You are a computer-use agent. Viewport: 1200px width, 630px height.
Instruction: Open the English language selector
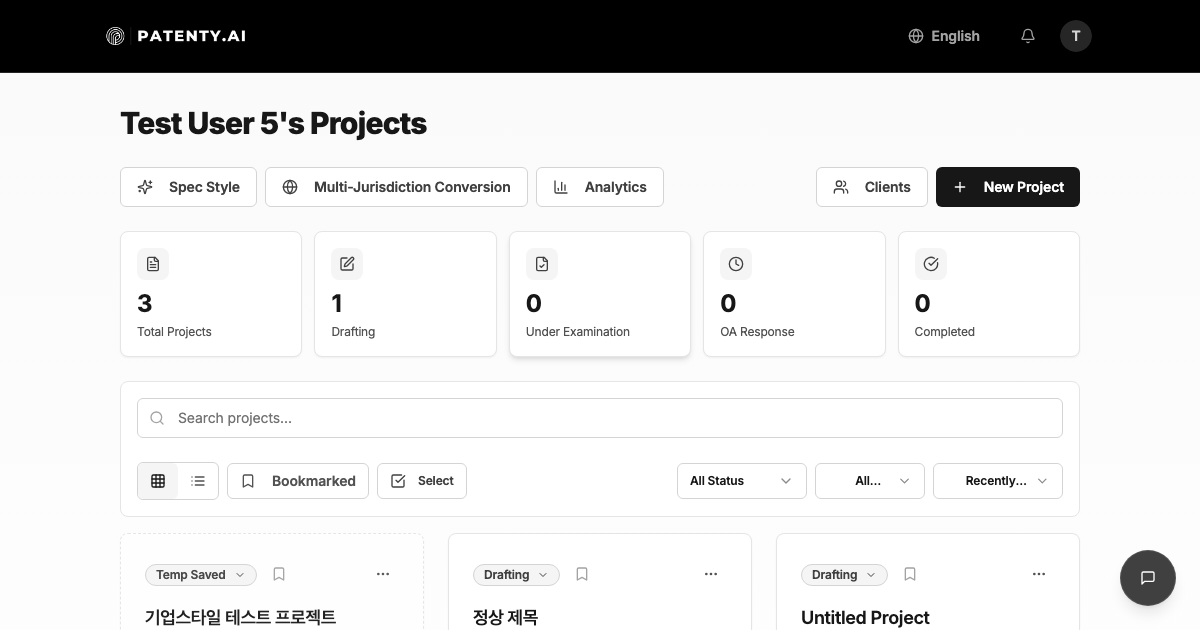944,36
